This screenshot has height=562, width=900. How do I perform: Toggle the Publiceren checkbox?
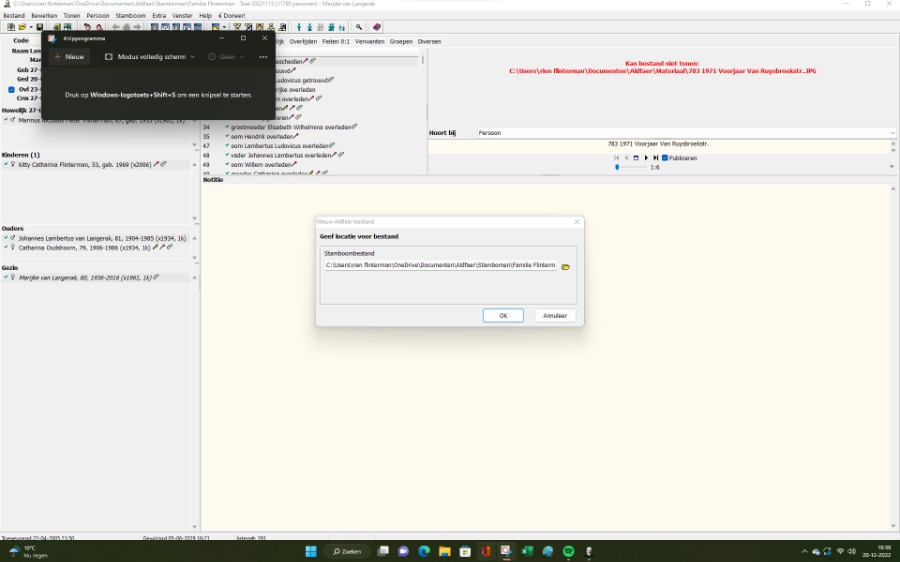coord(665,158)
